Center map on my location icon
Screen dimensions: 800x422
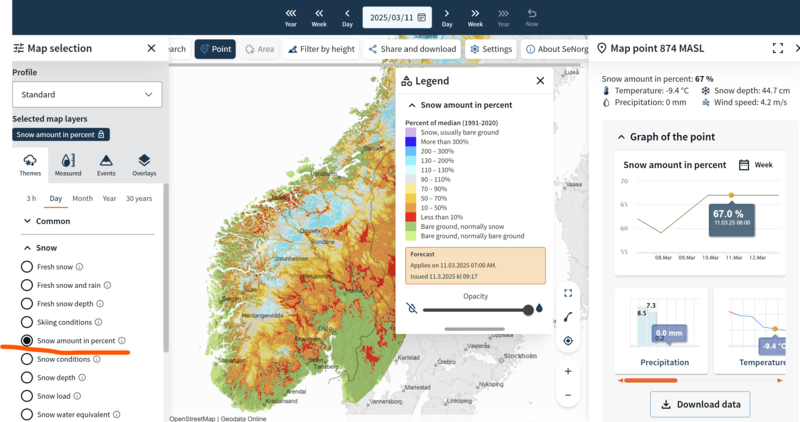(568, 341)
